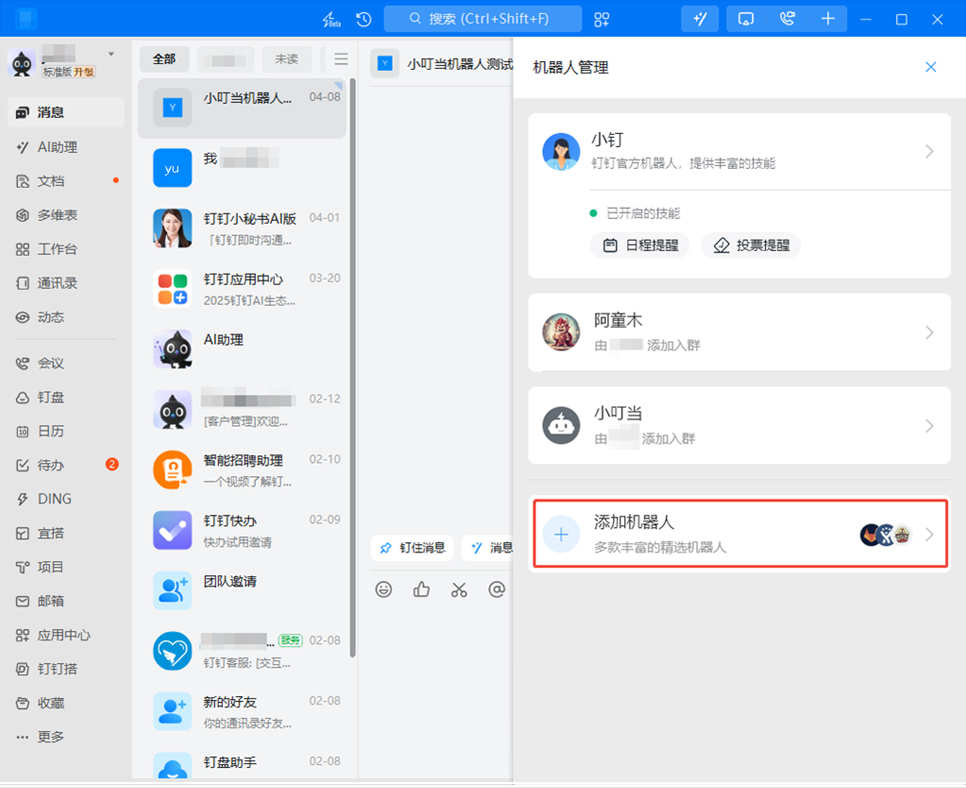Insert an emoji with the smiley icon
966x788 pixels.
click(x=384, y=590)
